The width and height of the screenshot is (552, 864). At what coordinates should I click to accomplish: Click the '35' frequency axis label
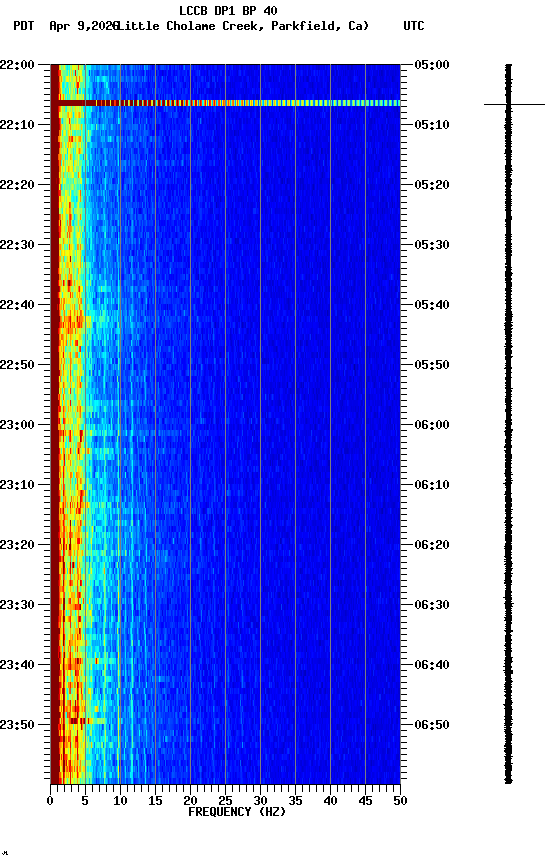tap(295, 801)
